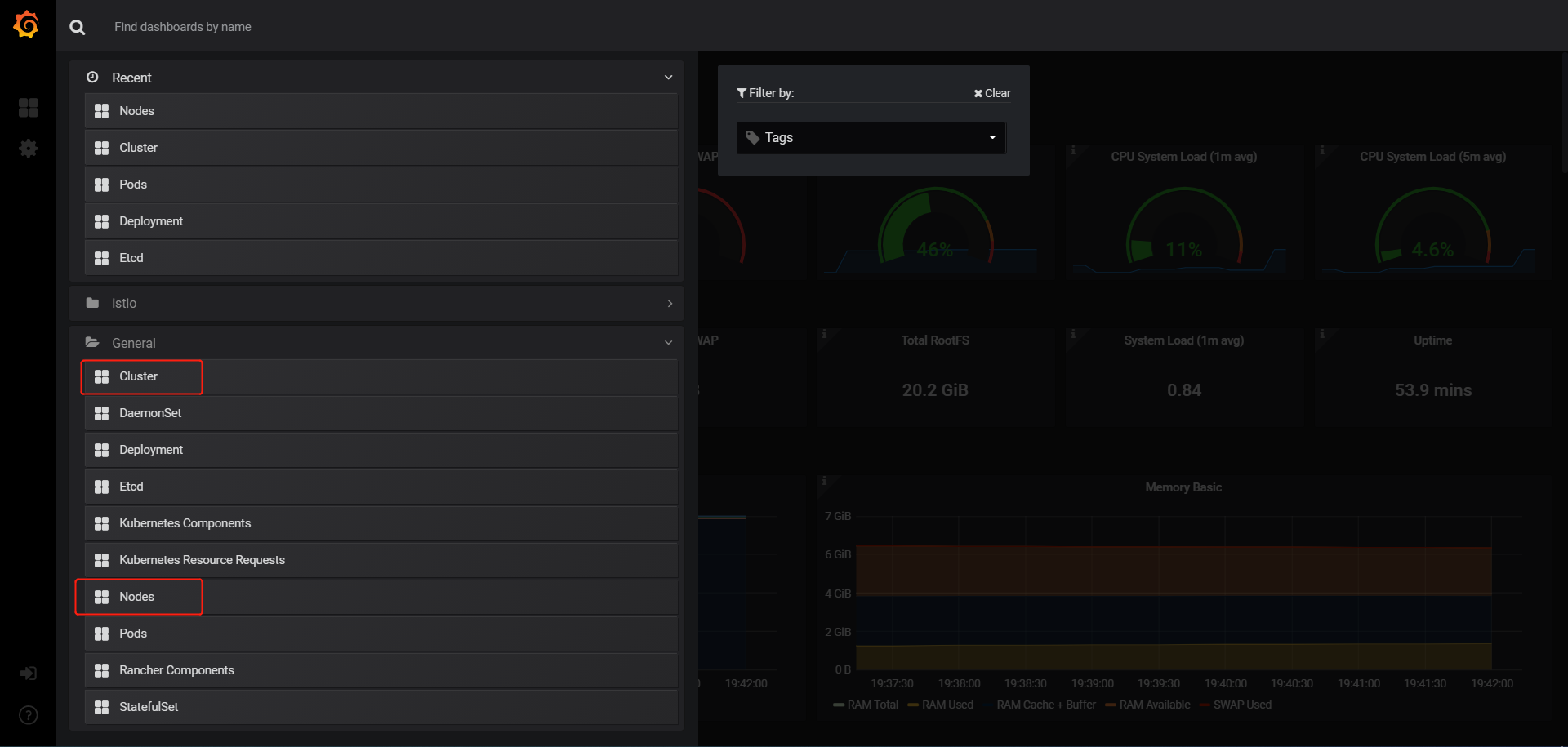Toggle the General folder header

[x=376, y=343]
